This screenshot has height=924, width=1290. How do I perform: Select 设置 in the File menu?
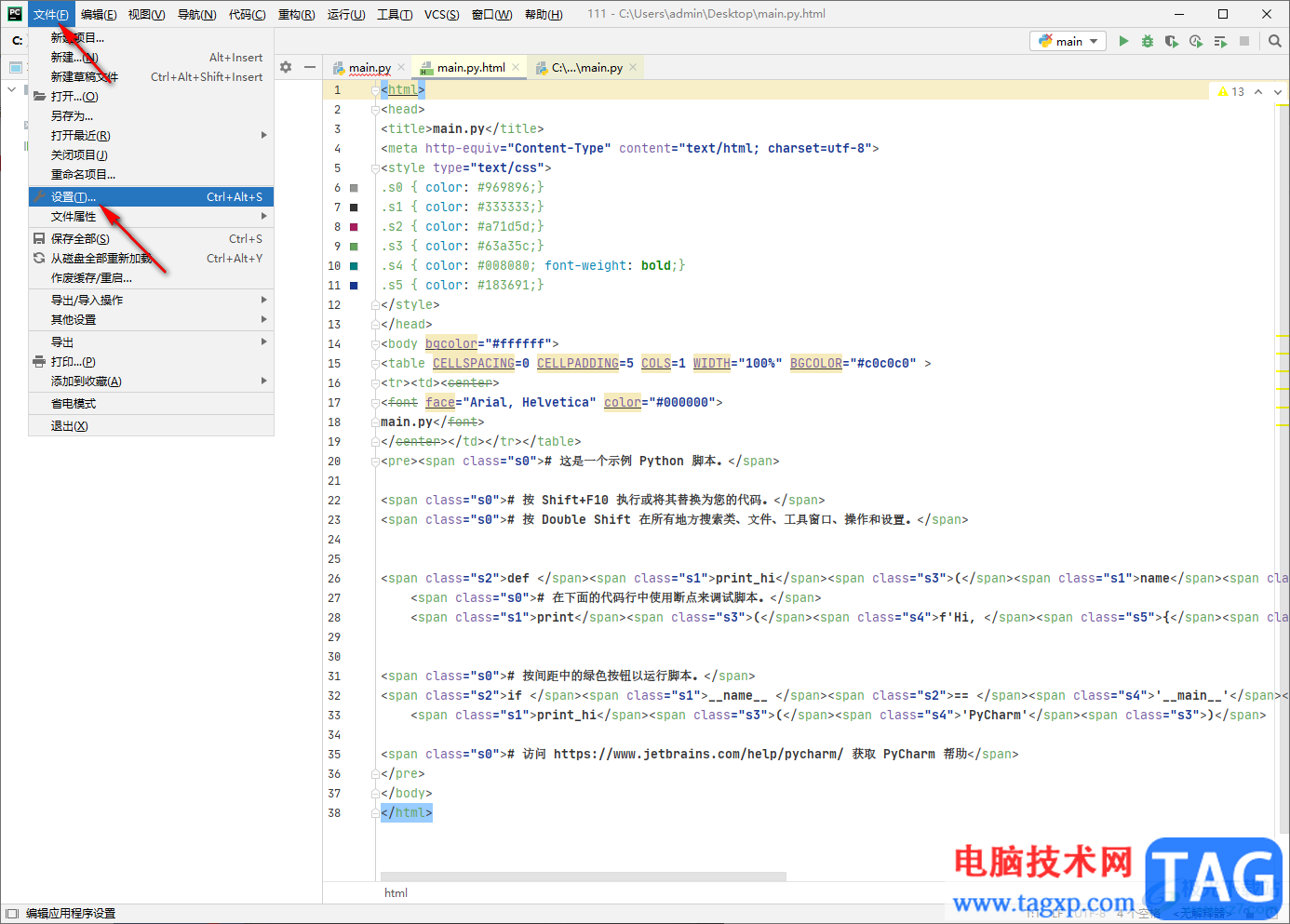click(x=74, y=197)
